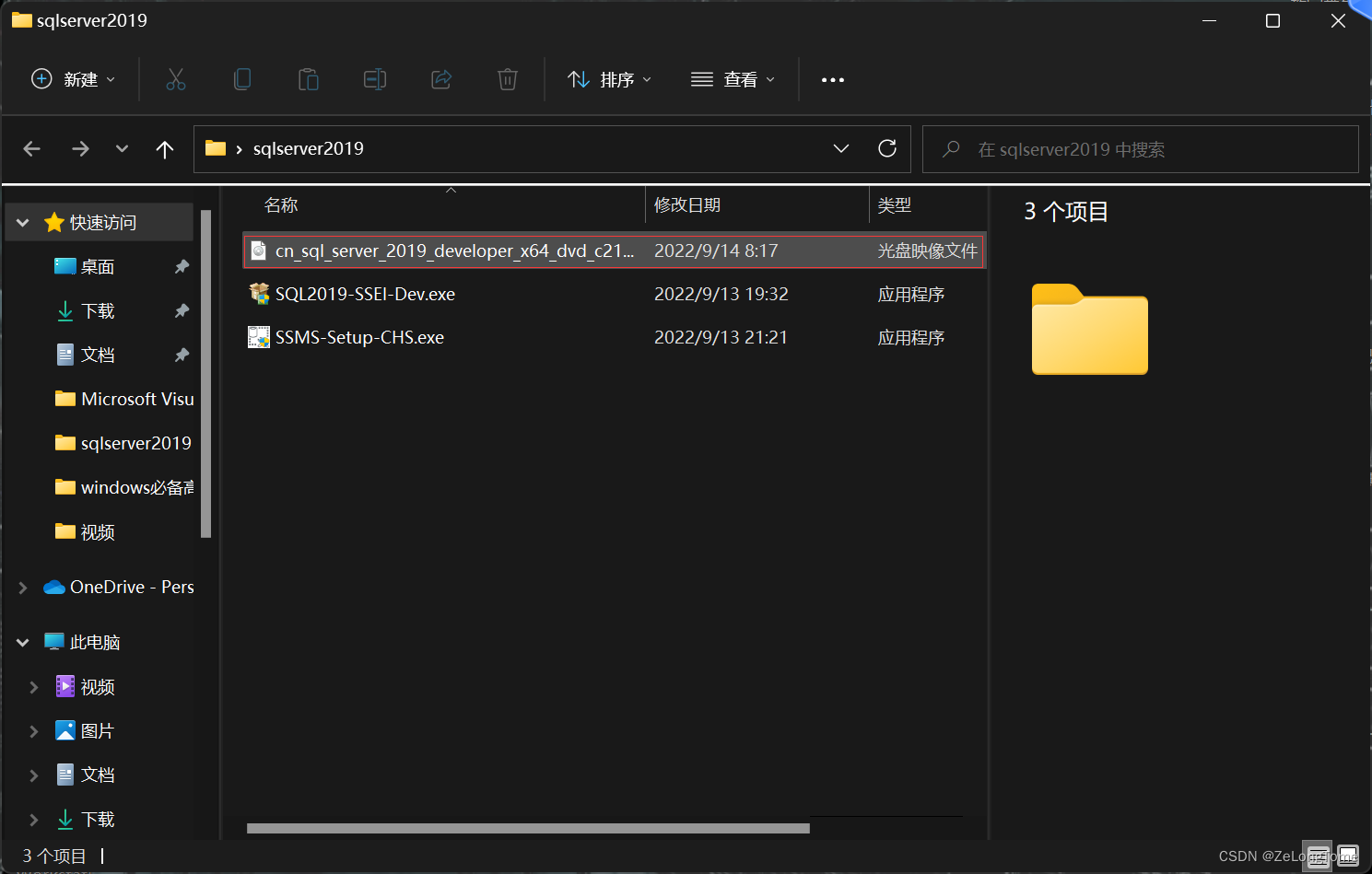The image size is (1372, 874).
Task: Click the navigation pane vertical scrollbar
Action: coord(206,373)
